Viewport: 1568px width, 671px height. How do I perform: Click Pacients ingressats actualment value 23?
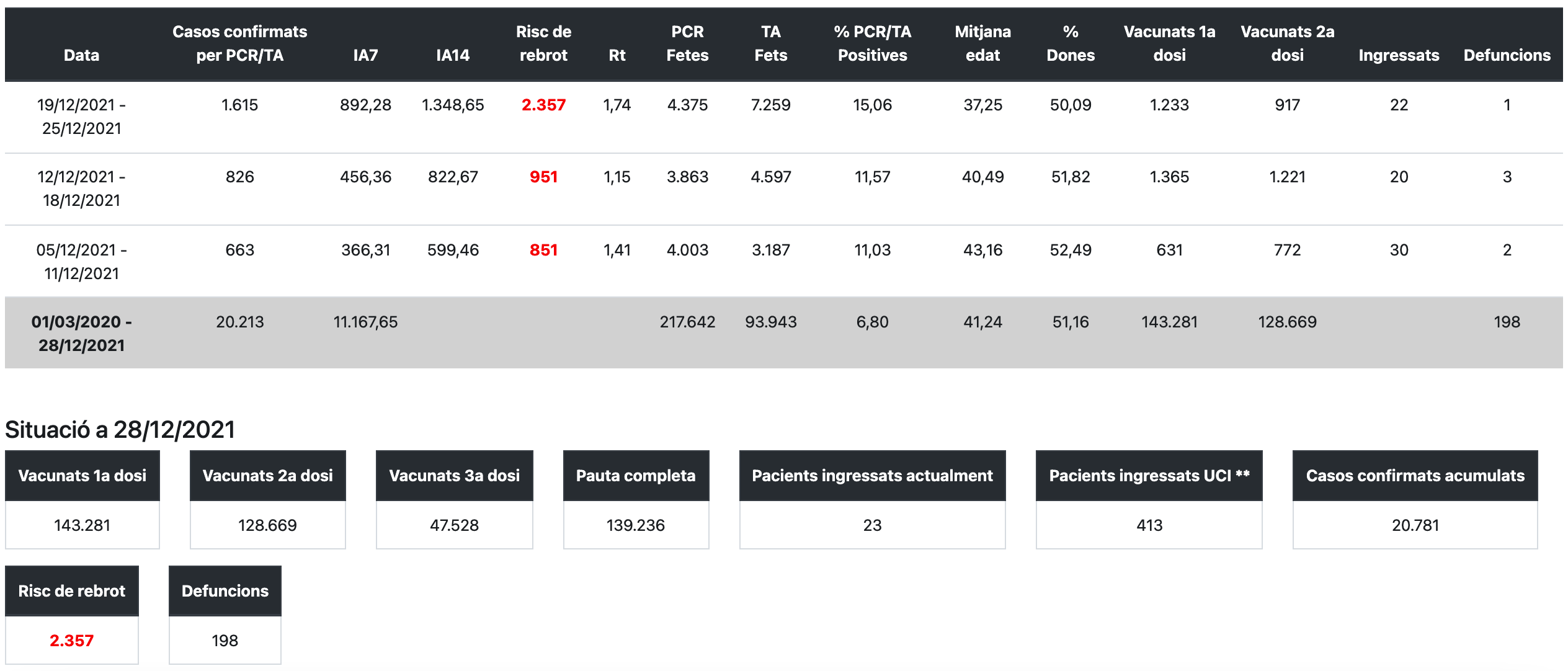point(871,525)
